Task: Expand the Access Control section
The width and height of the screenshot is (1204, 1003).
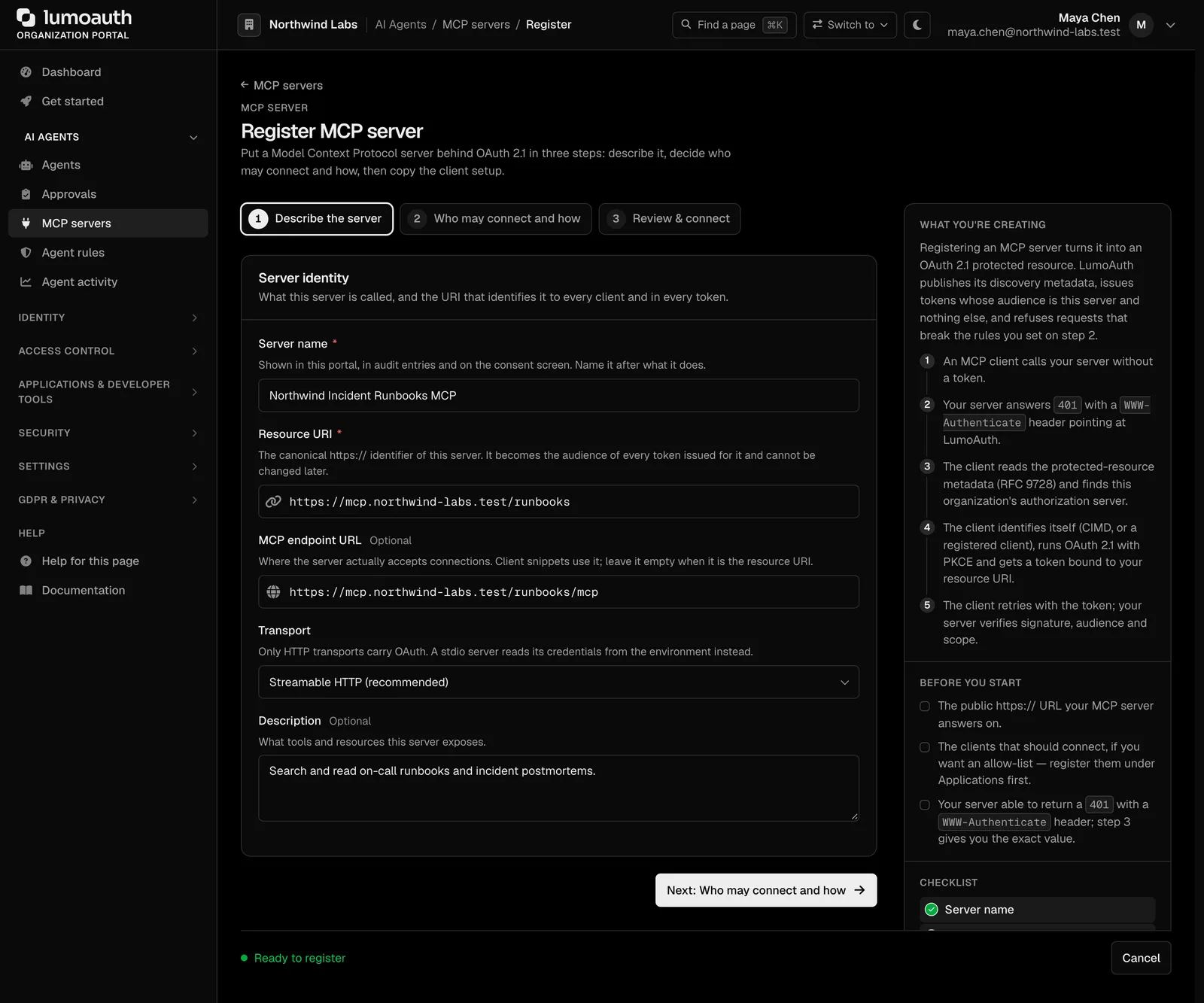Action: [108, 351]
